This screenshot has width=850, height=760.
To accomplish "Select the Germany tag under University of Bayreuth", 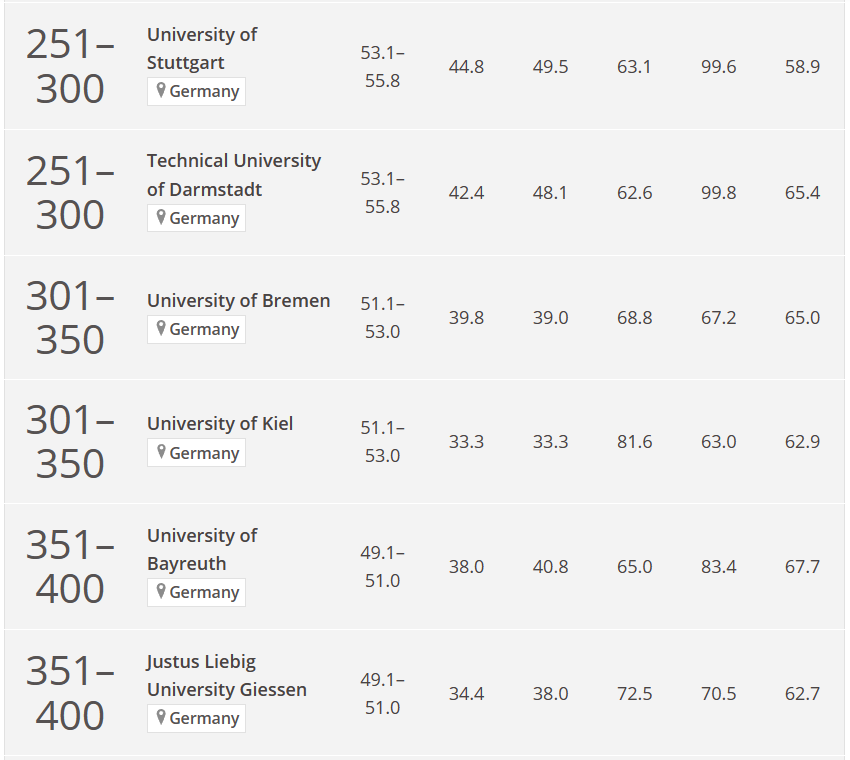I will [x=196, y=592].
